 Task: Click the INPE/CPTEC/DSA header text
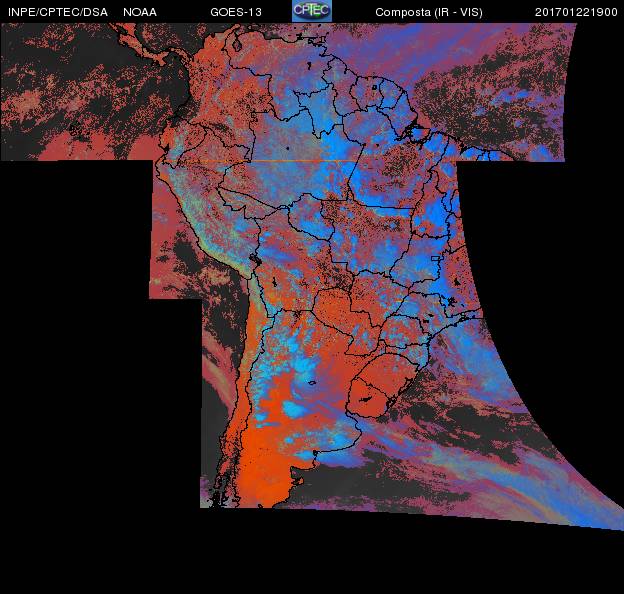point(58,12)
